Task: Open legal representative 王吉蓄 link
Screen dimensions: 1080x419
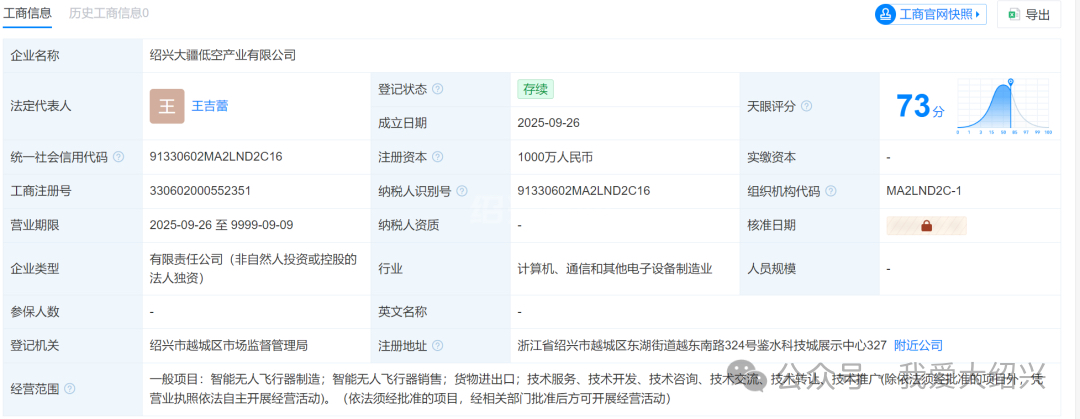Action: [x=210, y=106]
